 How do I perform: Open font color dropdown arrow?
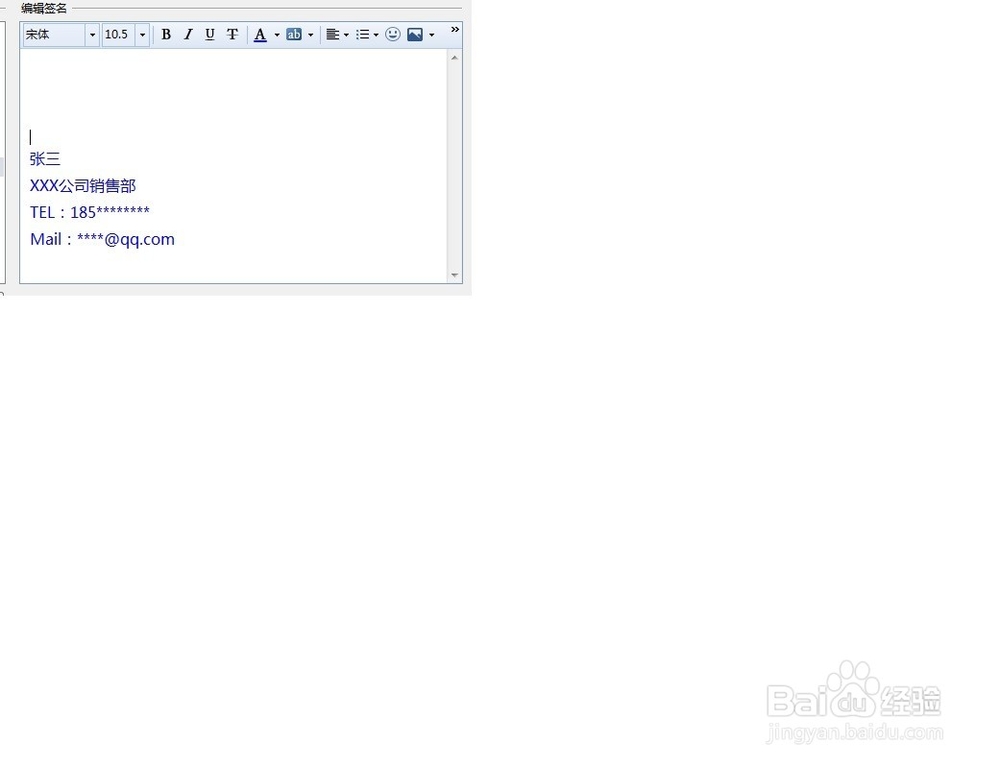point(277,35)
